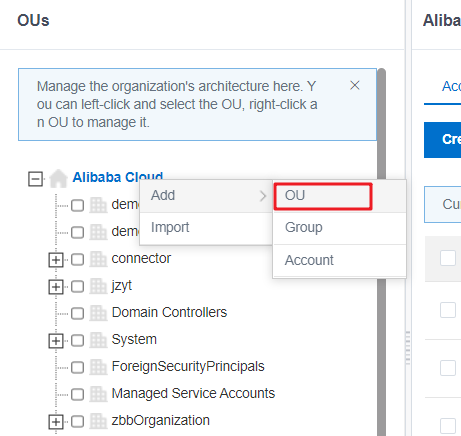This screenshot has height=436, width=461.
Task: Click the System building icon
Action: pos(98,340)
